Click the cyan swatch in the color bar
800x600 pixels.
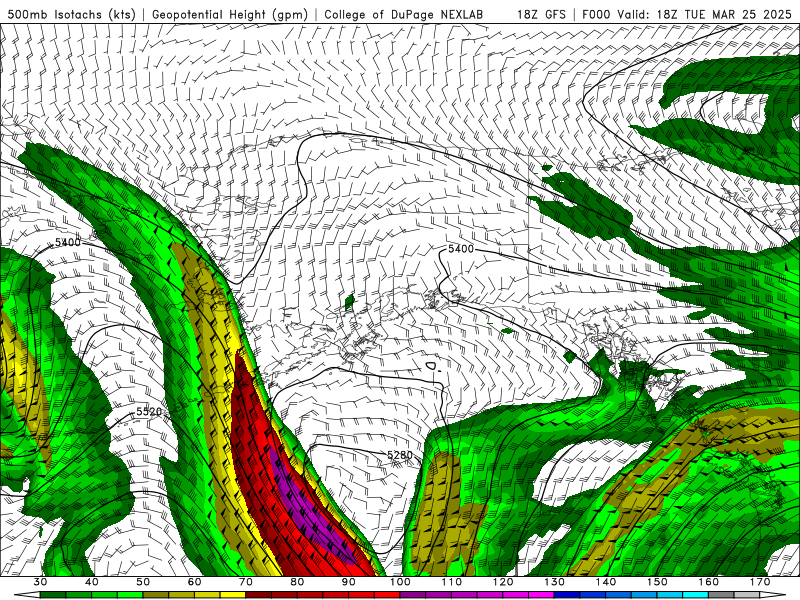(x=695, y=595)
